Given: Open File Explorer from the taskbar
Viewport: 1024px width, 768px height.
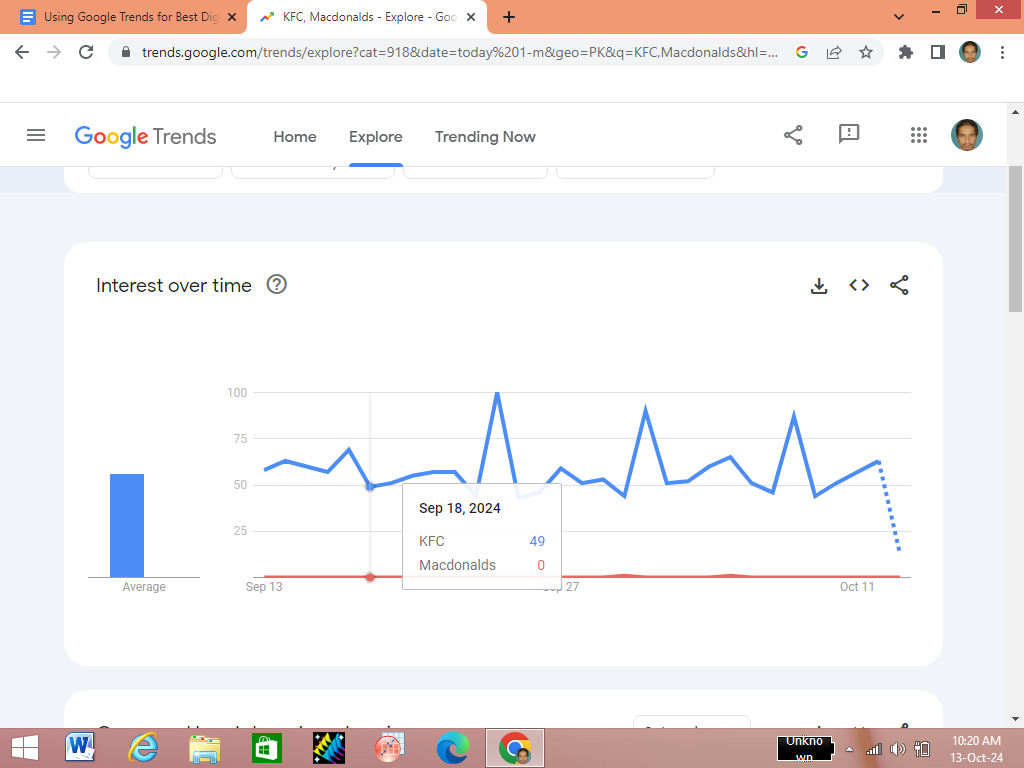Looking at the screenshot, I should [x=204, y=748].
